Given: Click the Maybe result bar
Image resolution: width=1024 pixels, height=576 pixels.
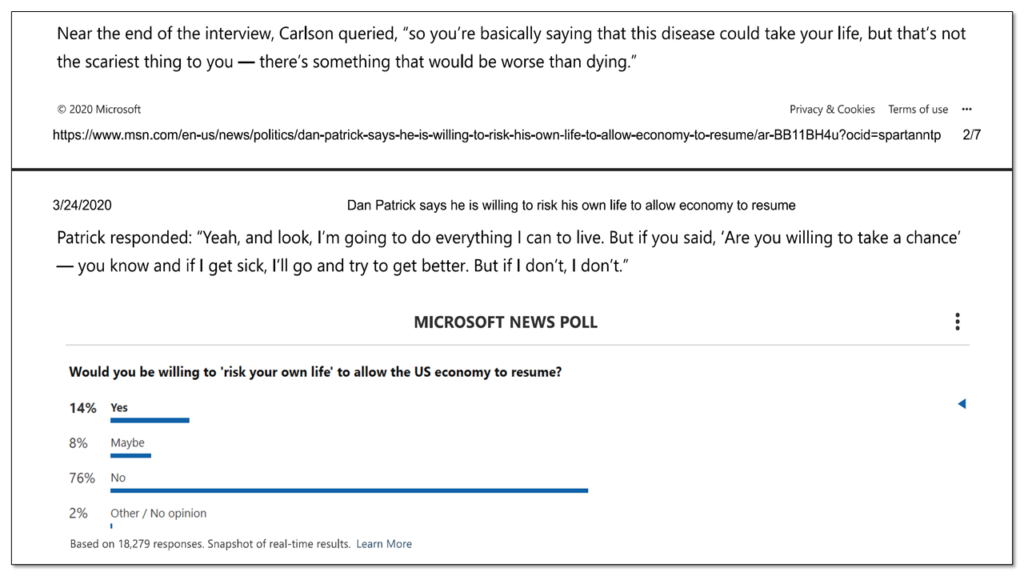Looking at the screenshot, I should tap(131, 456).
